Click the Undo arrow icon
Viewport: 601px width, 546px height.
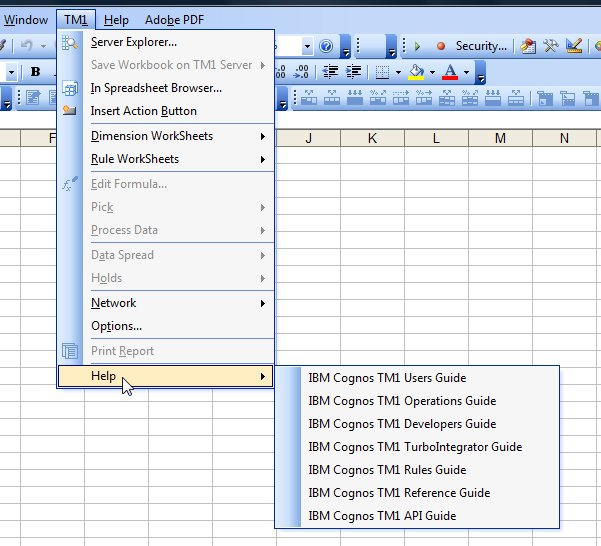click(26, 46)
